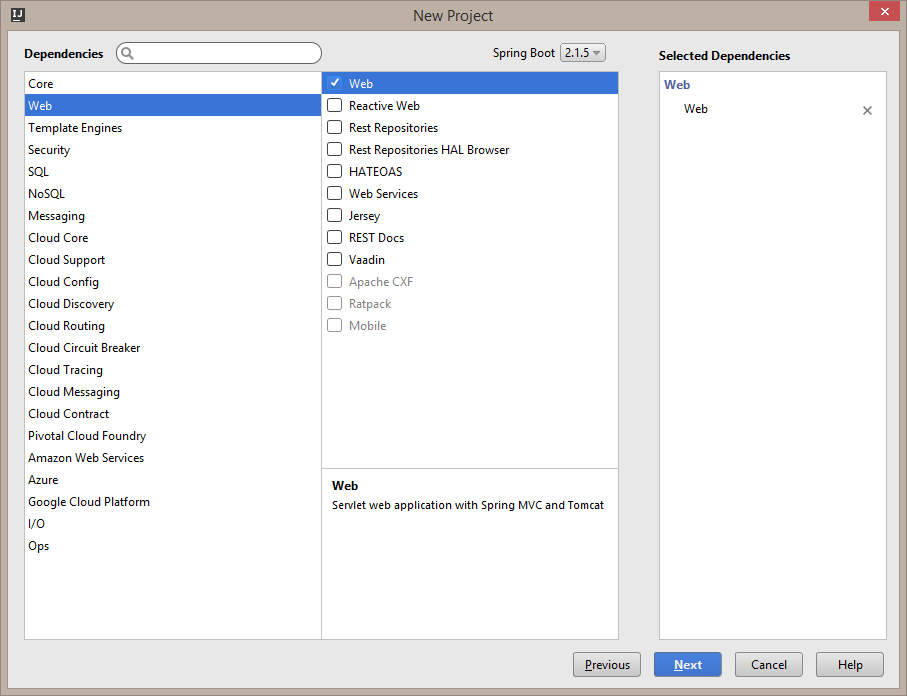This screenshot has width=907, height=696.
Task: Select the Cloud Support category
Action: coord(173,259)
